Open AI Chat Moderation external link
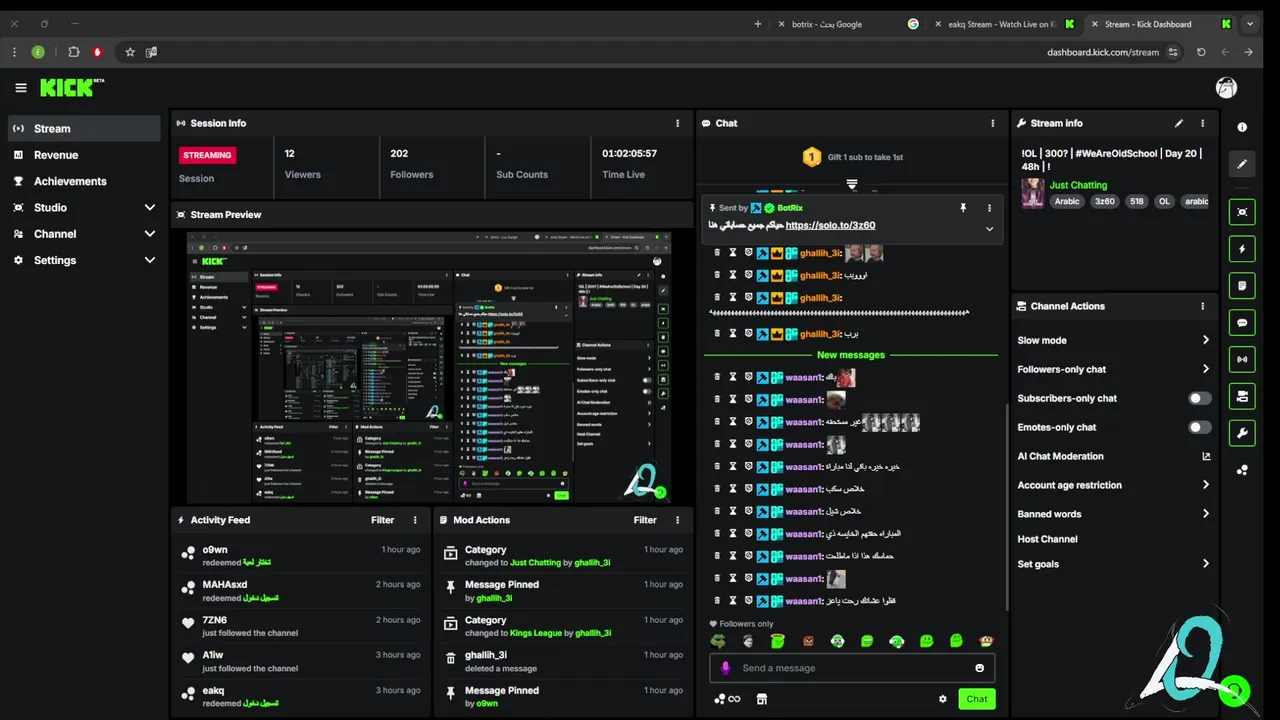This screenshot has height=720, width=1280. tap(1206, 456)
